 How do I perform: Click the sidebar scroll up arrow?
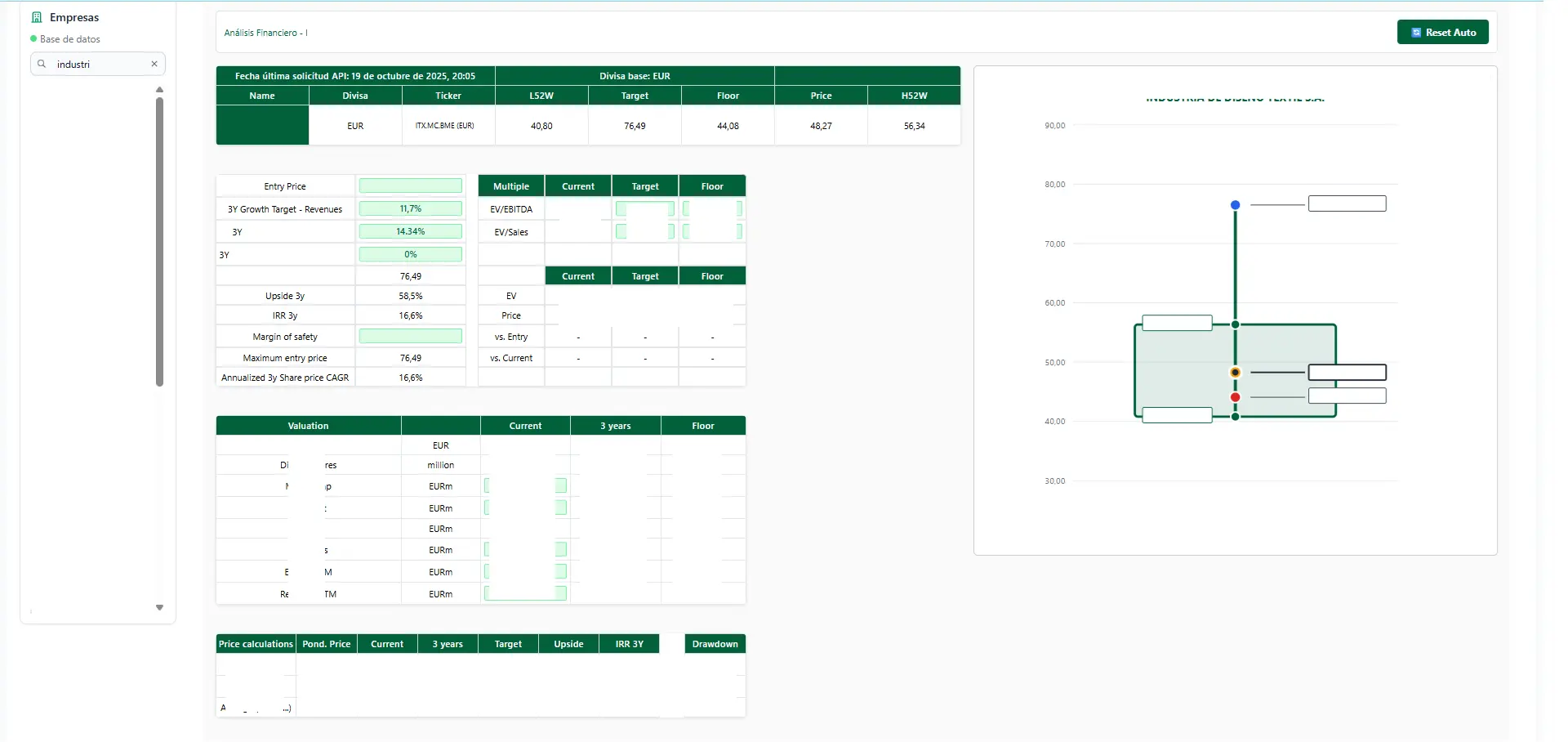tap(159, 90)
